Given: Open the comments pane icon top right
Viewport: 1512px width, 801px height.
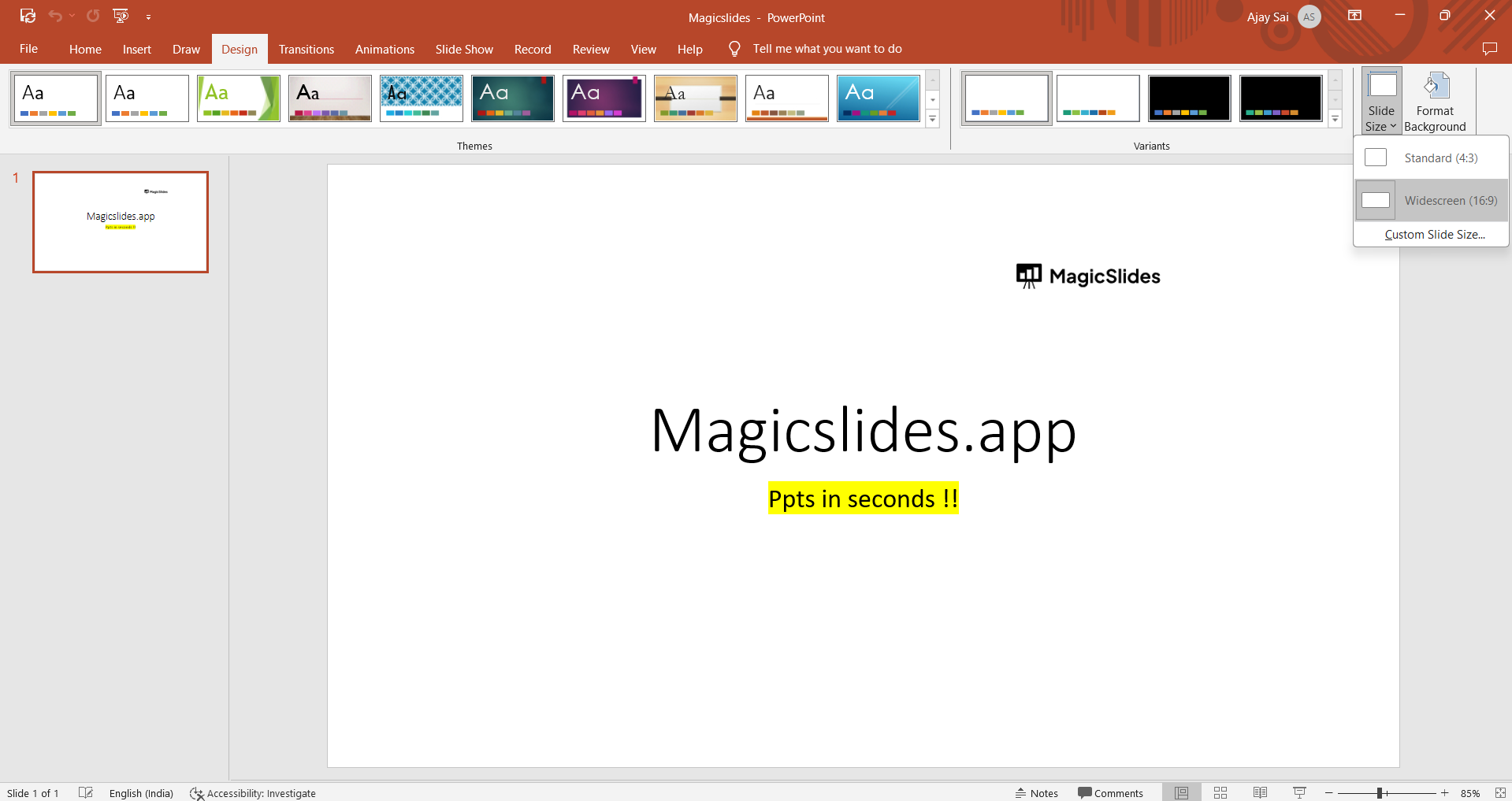Looking at the screenshot, I should pos(1488,49).
